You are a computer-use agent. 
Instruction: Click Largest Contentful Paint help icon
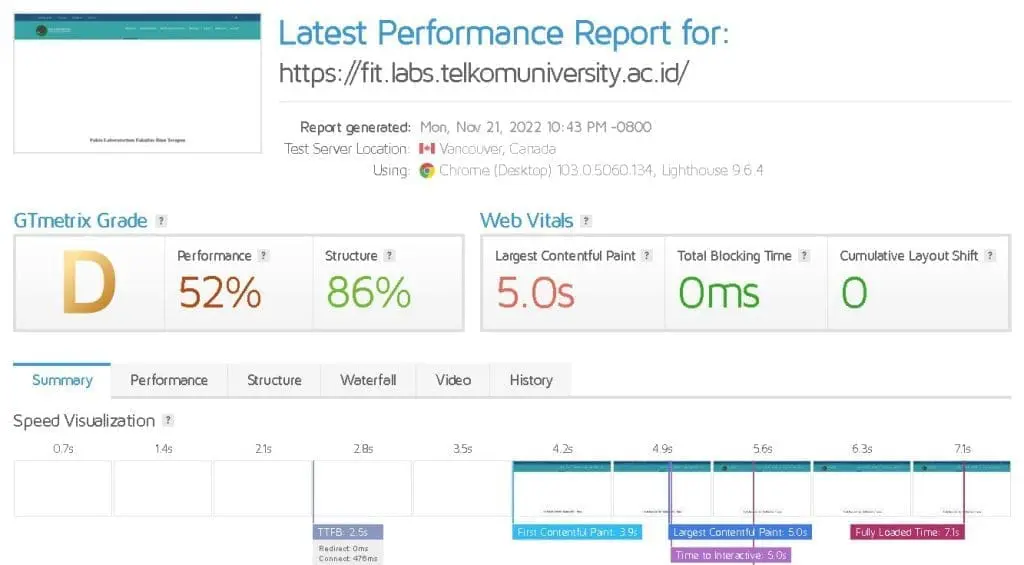647,255
